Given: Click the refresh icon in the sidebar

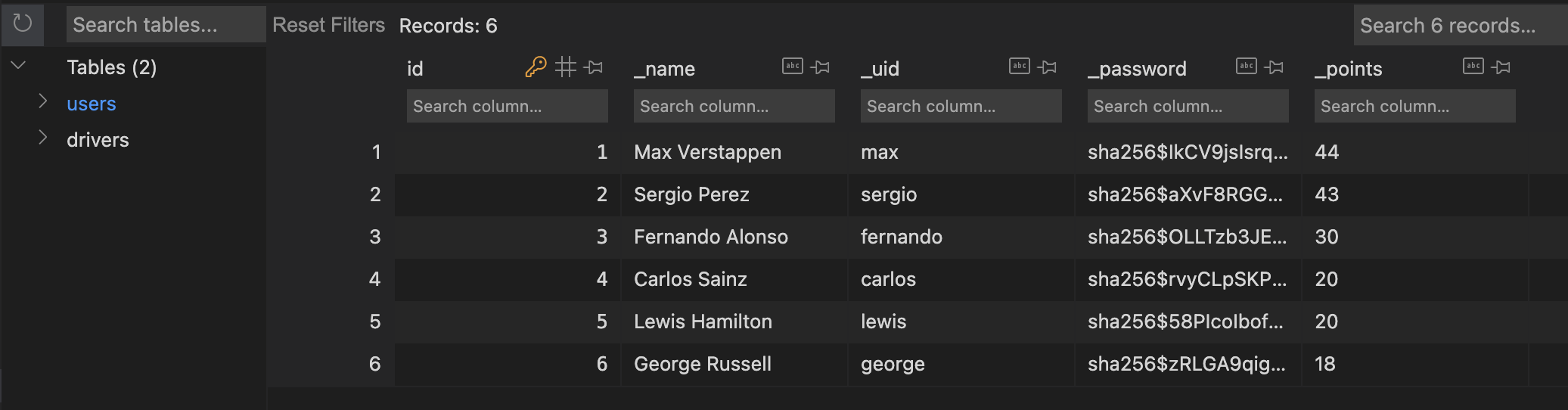Looking at the screenshot, I should [23, 23].
